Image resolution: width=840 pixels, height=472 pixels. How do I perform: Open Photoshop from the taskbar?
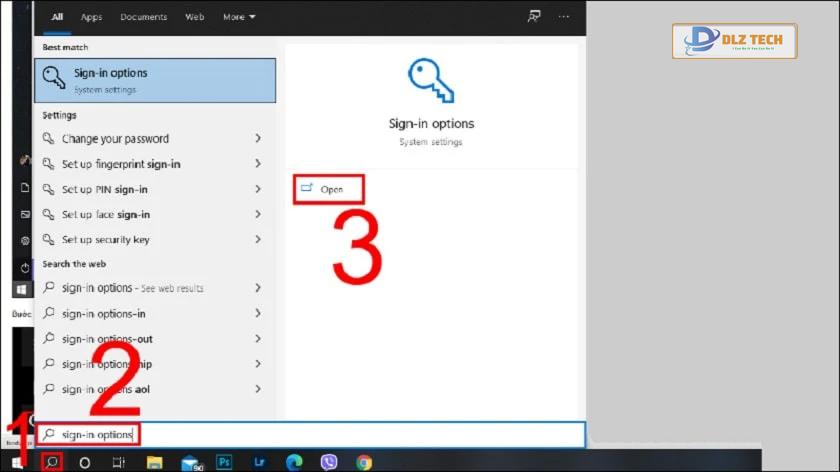[x=224, y=462]
